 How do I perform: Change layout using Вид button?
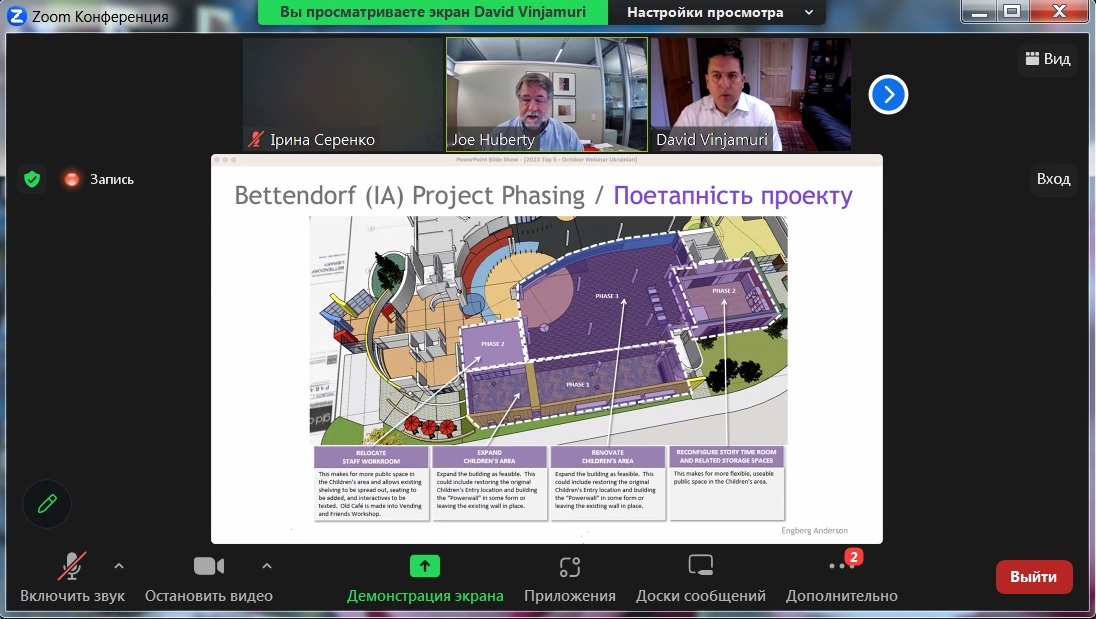coord(1047,59)
